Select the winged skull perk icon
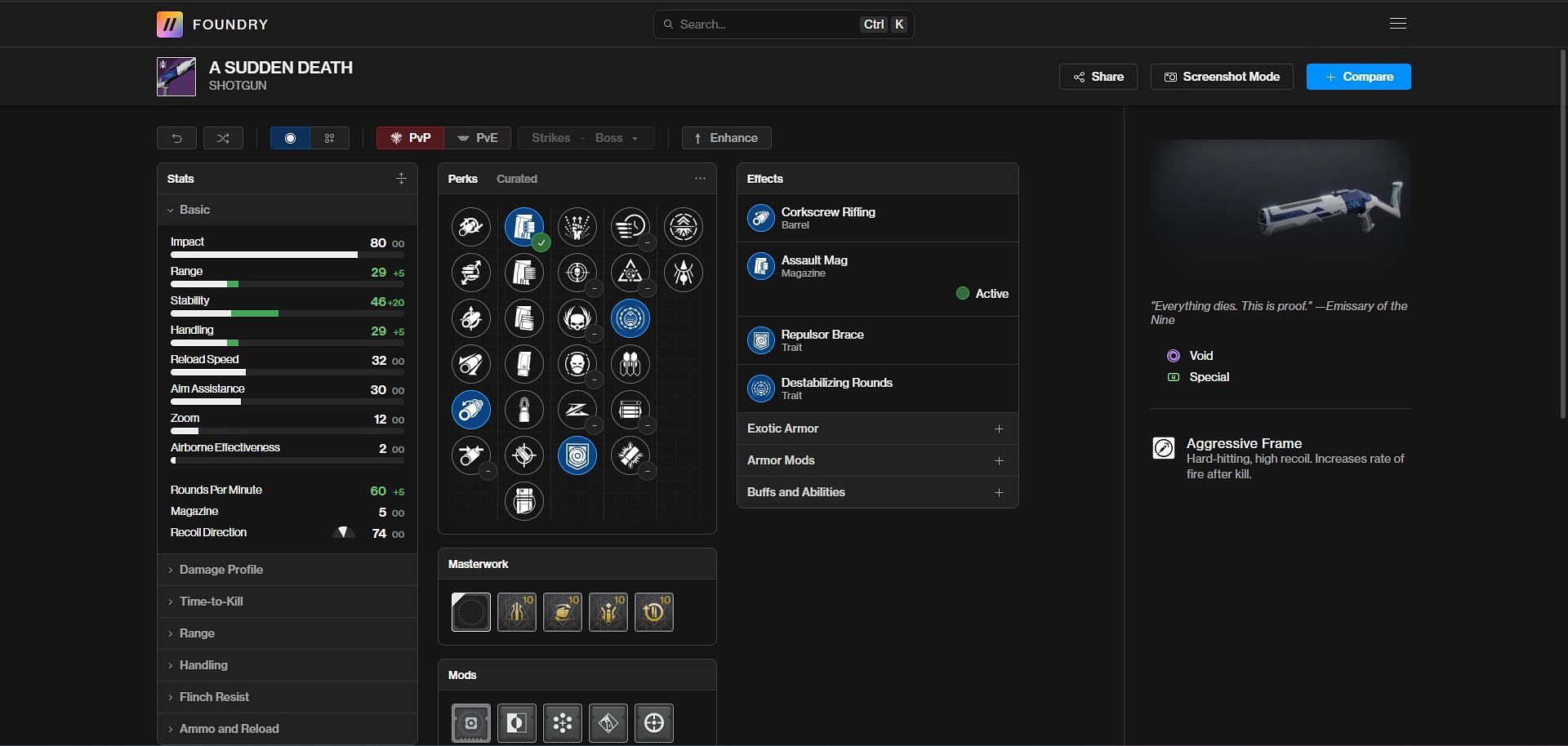This screenshot has width=1568, height=746. click(577, 318)
